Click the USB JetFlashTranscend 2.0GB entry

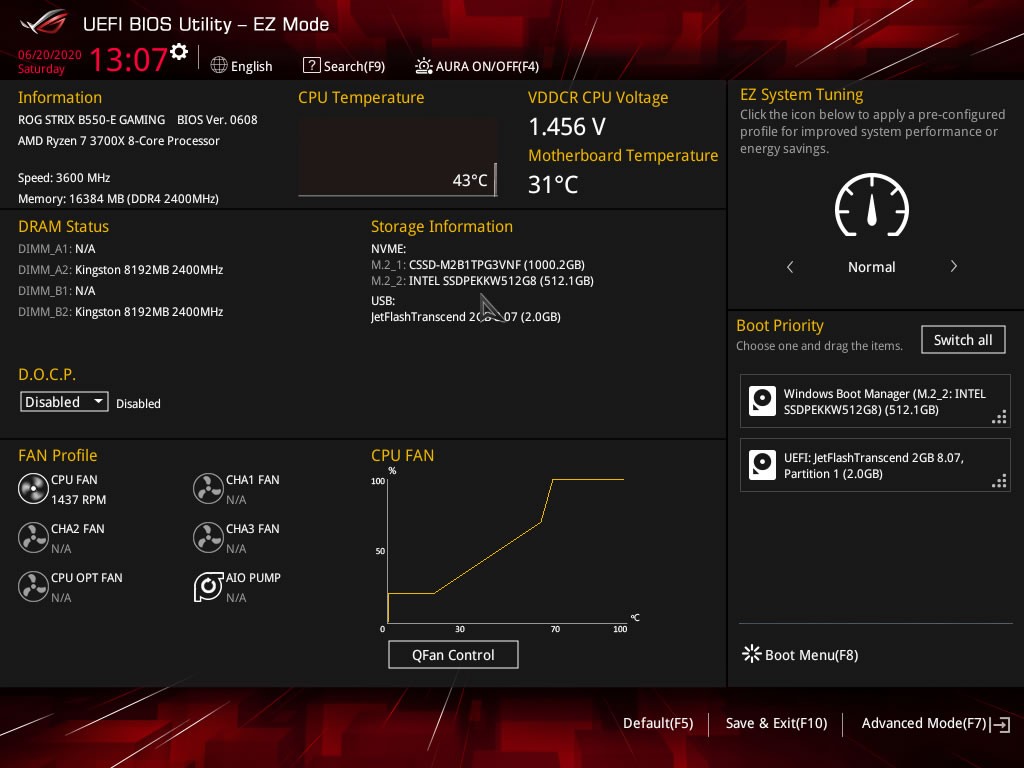pos(466,317)
